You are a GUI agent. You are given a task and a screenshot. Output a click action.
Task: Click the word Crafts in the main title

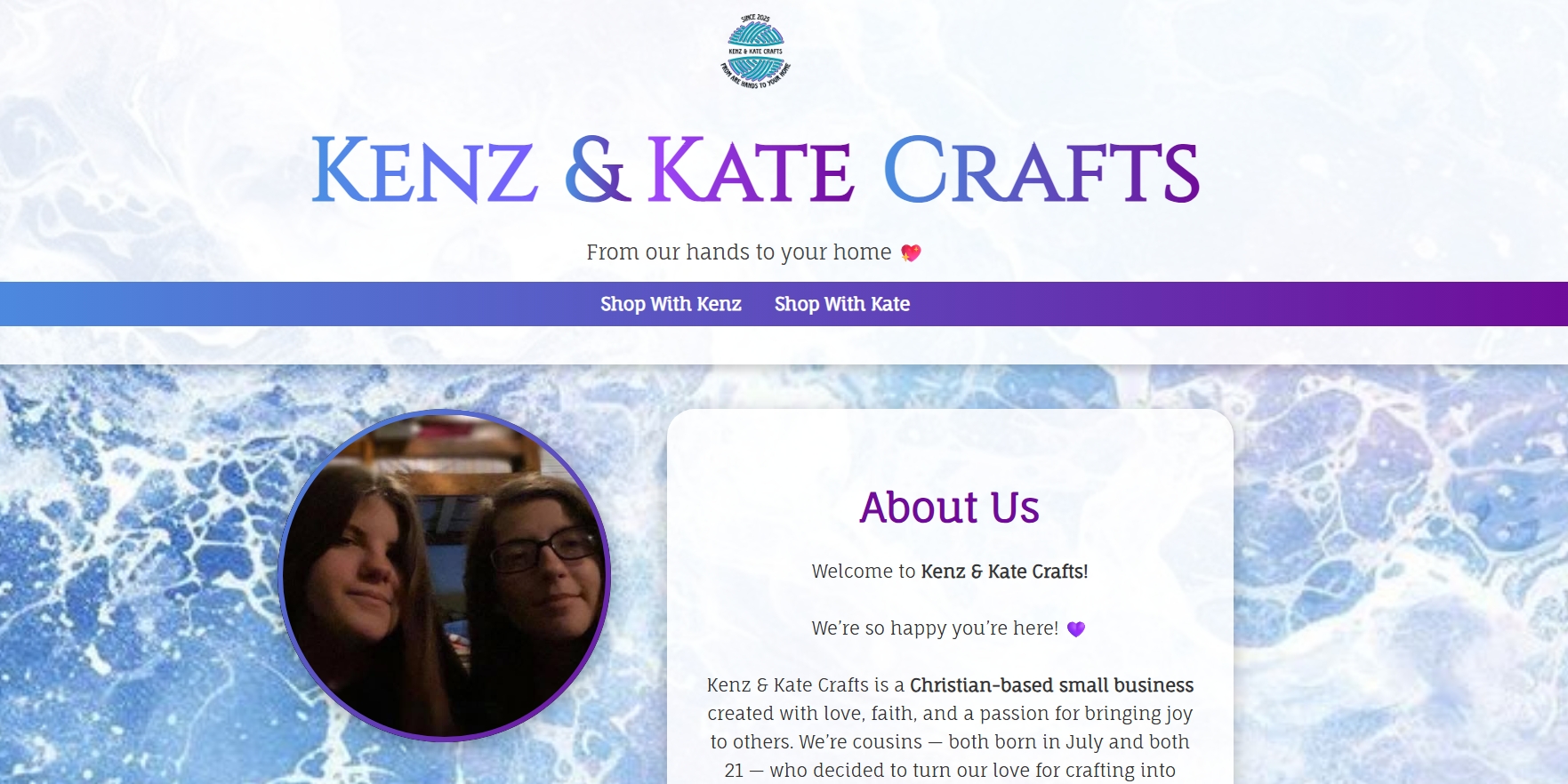pos(1041,170)
